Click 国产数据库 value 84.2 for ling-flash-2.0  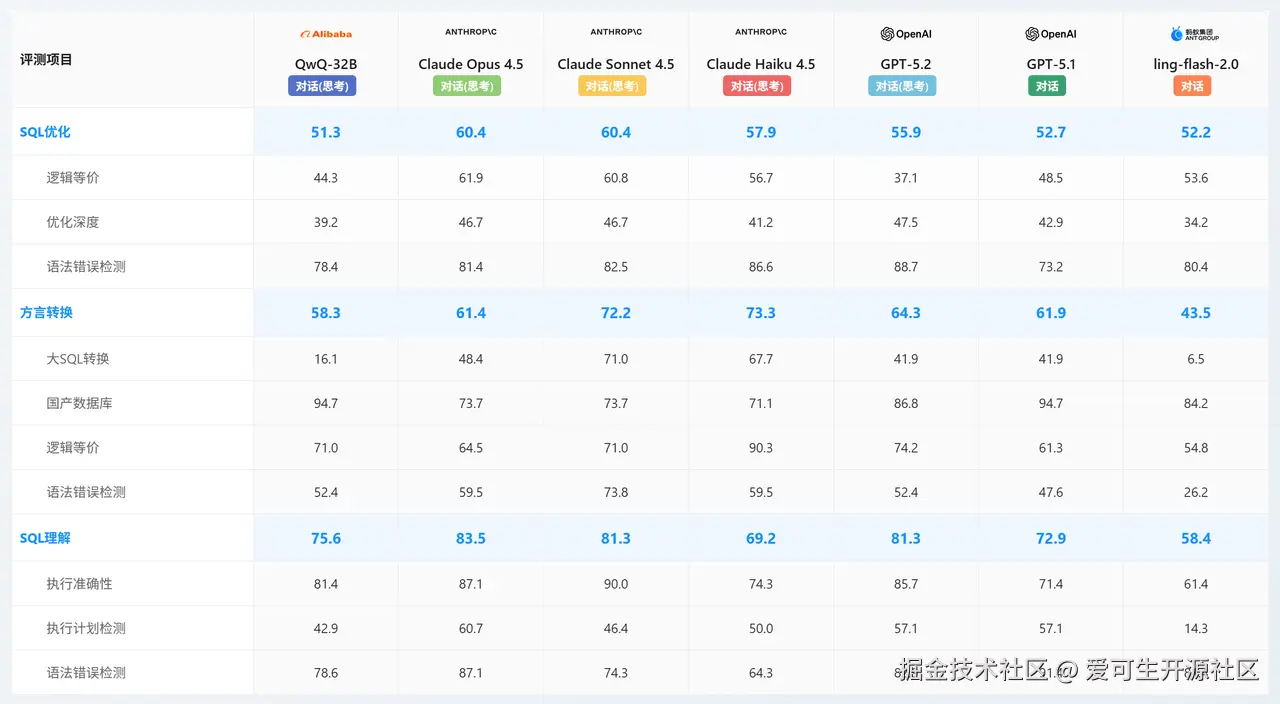point(1196,403)
